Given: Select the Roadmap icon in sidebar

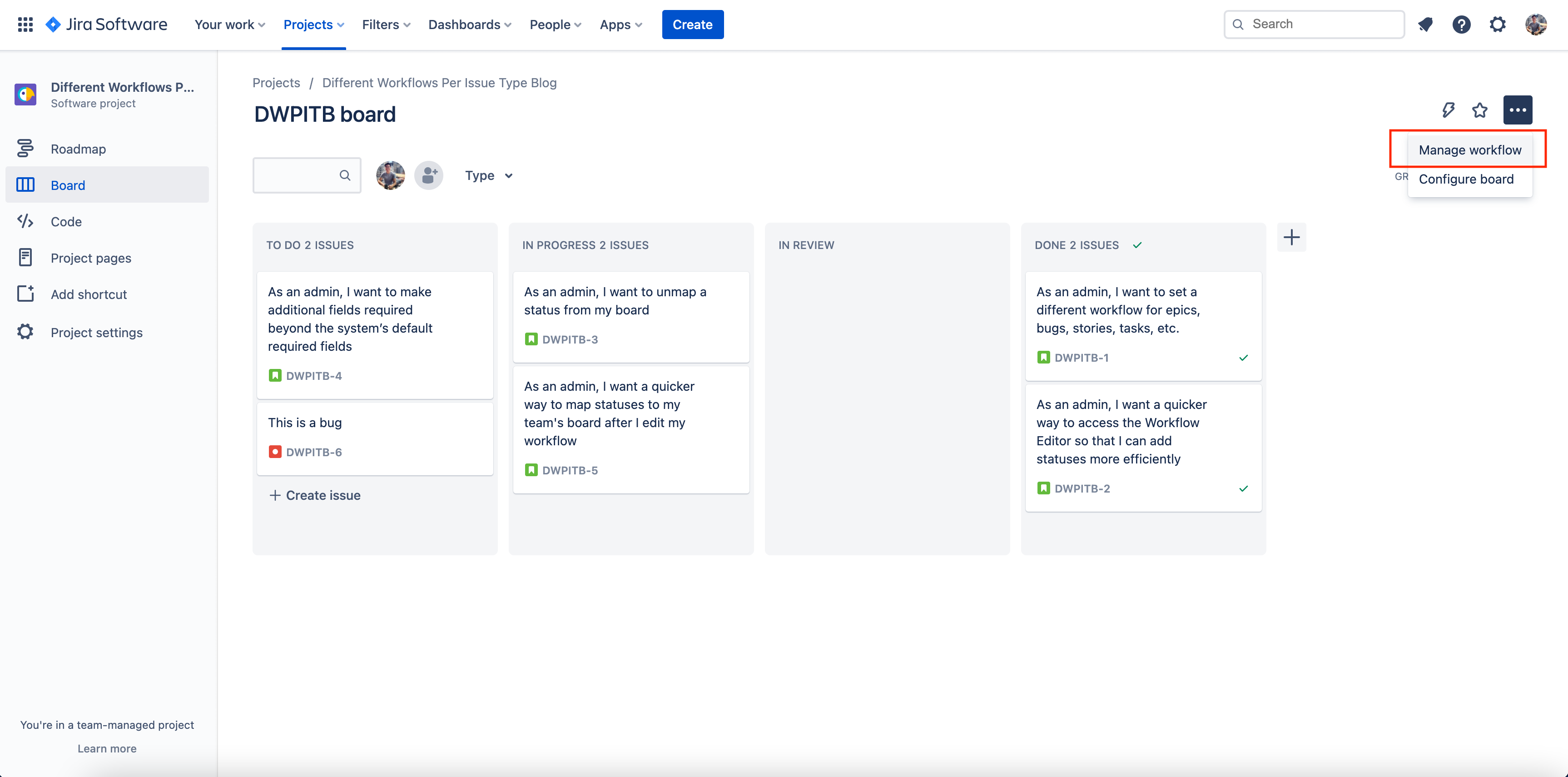Looking at the screenshot, I should click(x=25, y=148).
